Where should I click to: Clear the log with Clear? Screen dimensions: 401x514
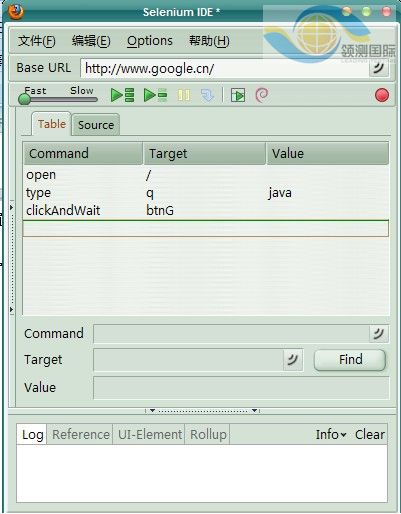tap(370, 434)
